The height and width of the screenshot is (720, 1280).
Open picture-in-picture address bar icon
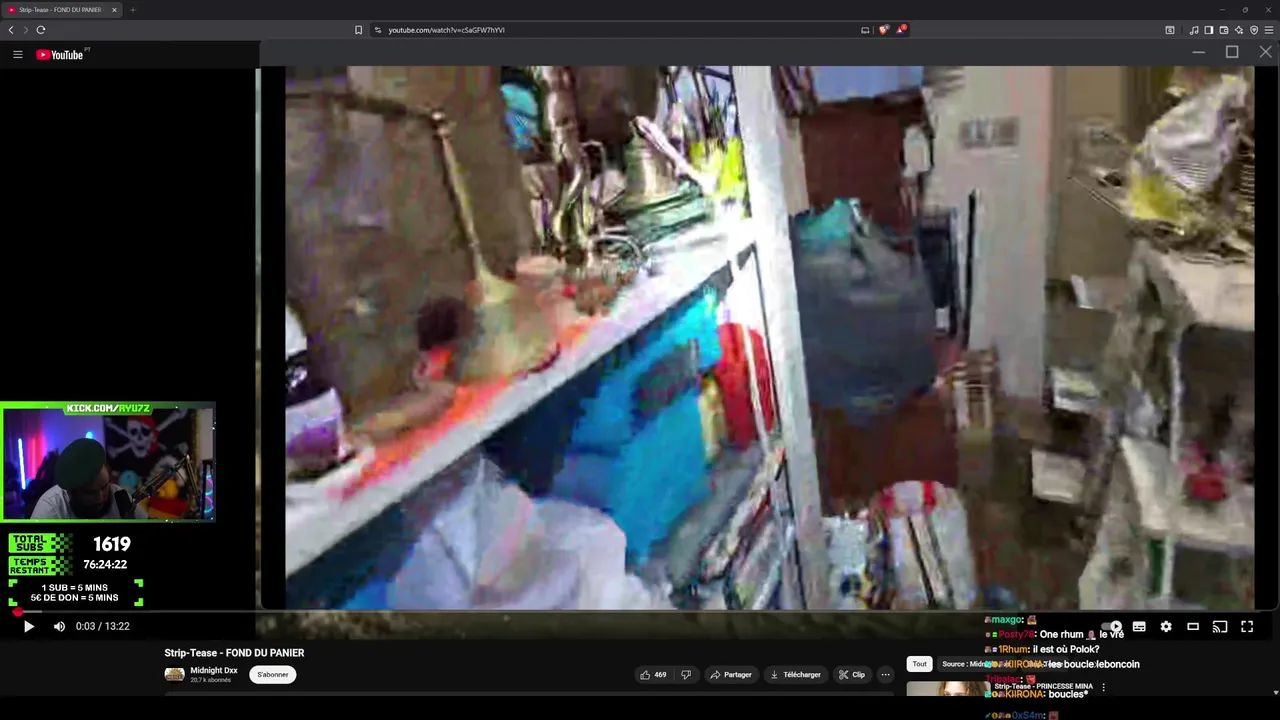click(865, 30)
